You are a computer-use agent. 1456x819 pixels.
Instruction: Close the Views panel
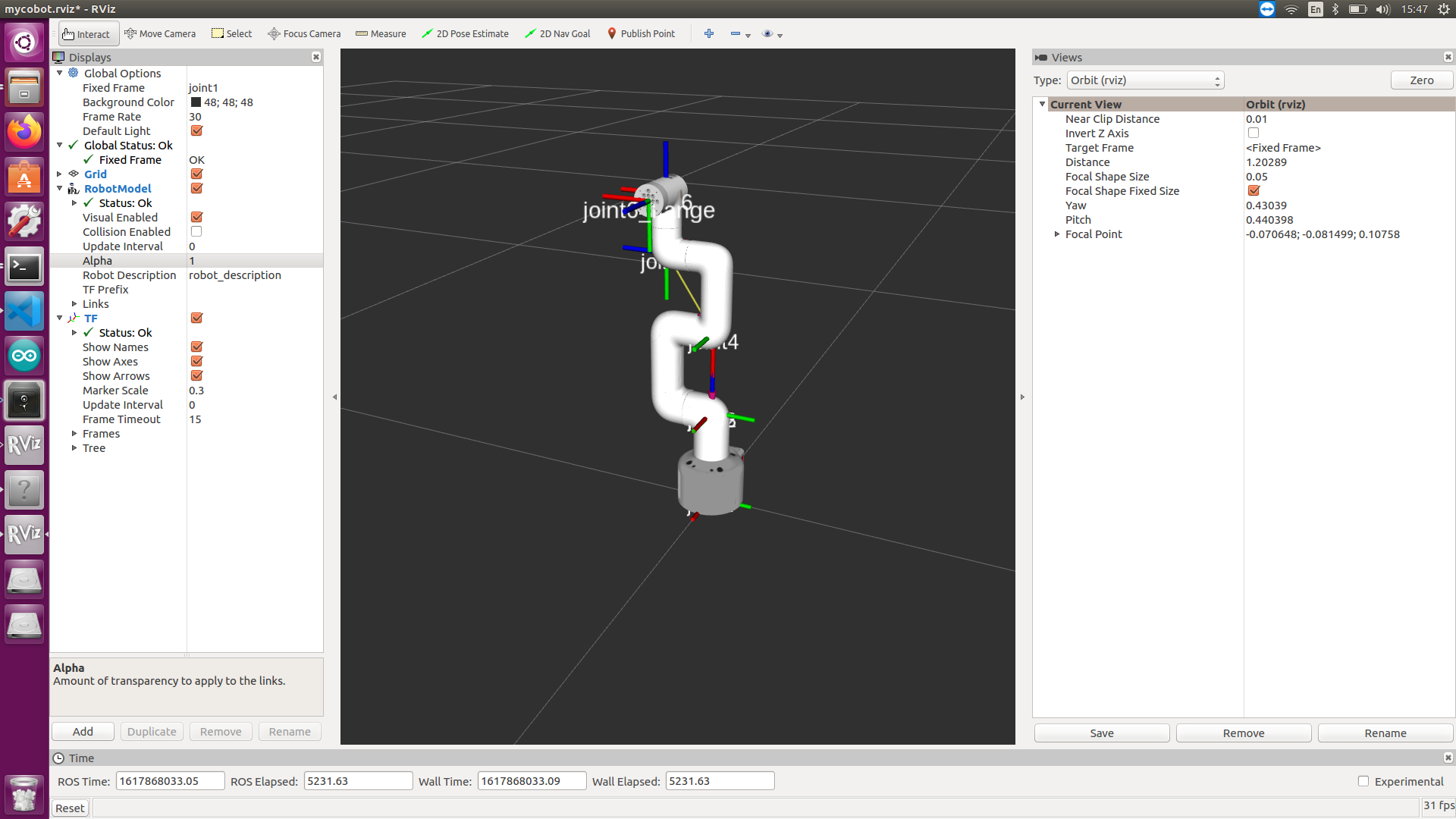[1448, 58]
